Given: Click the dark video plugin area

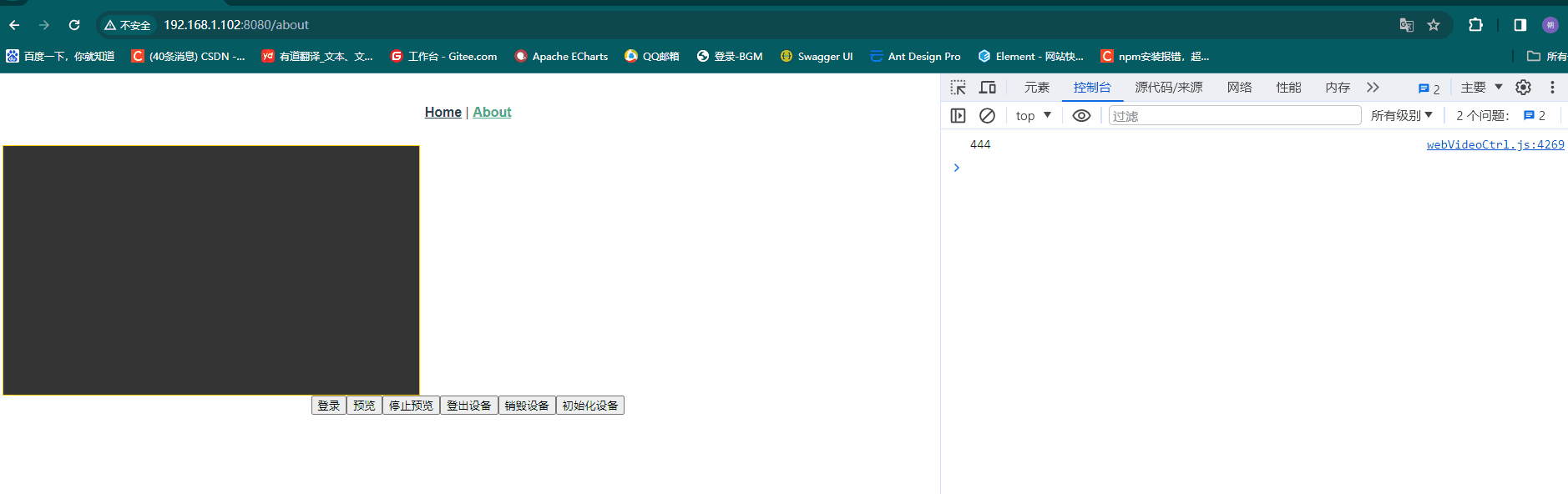Looking at the screenshot, I should 211,270.
